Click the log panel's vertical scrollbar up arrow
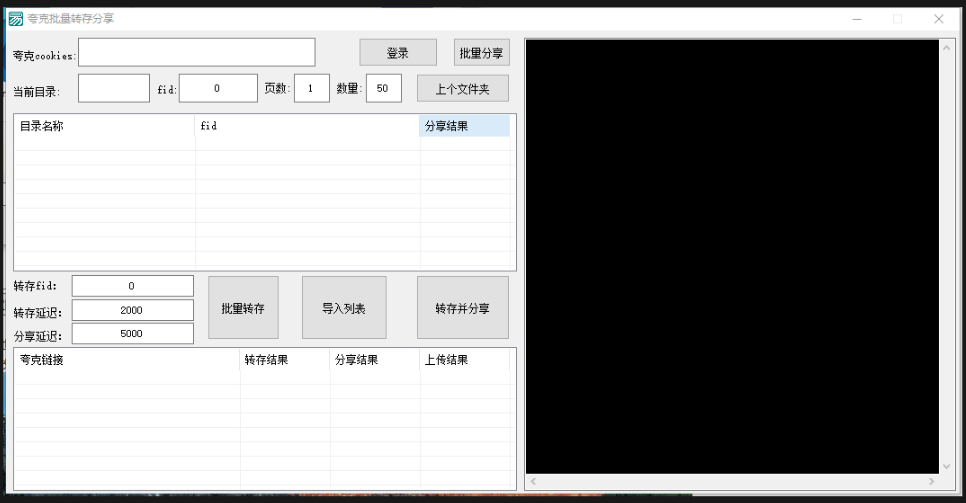The image size is (966, 503). 947,48
